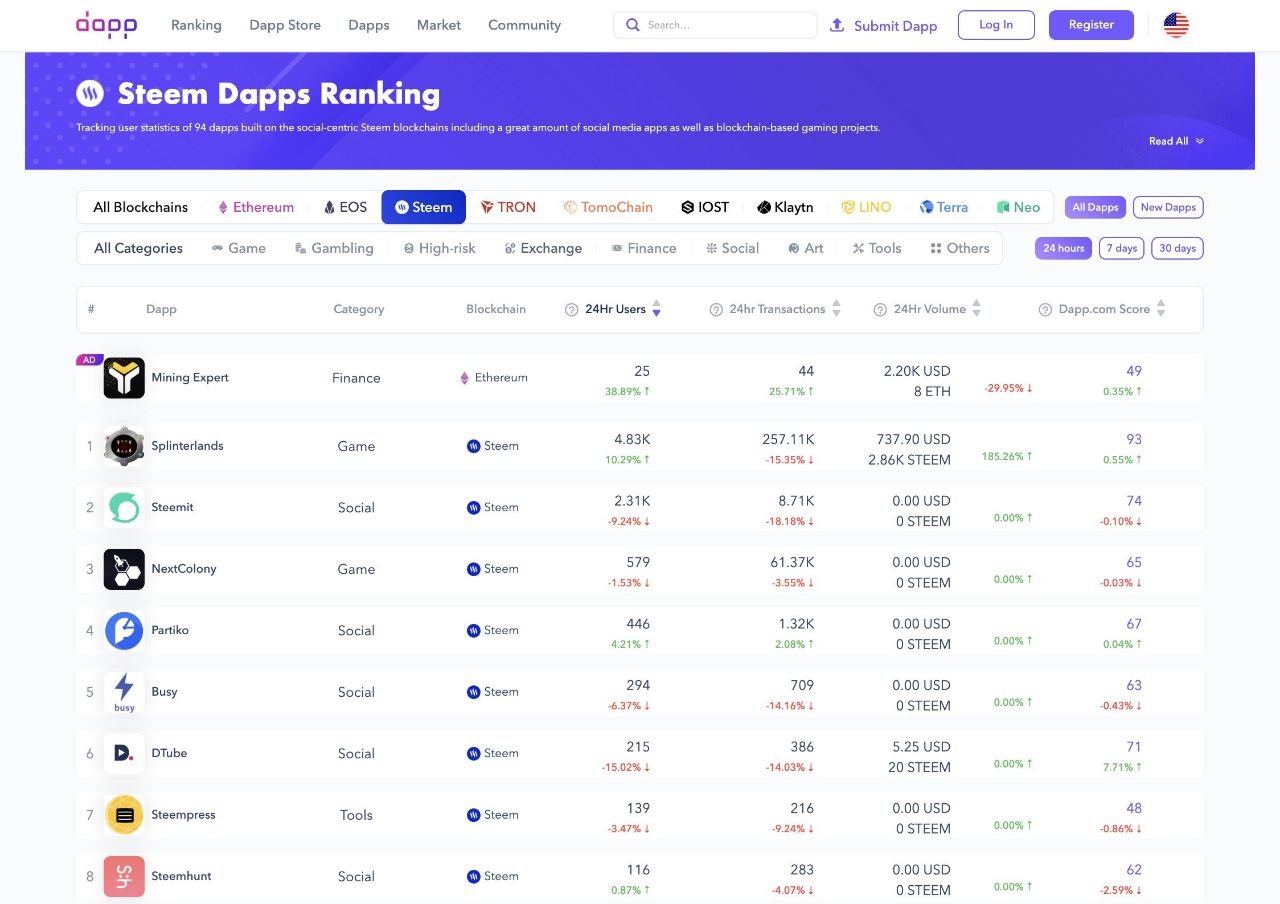Click the Steem logo beside page title
The height and width of the screenshot is (904, 1280).
(91, 94)
